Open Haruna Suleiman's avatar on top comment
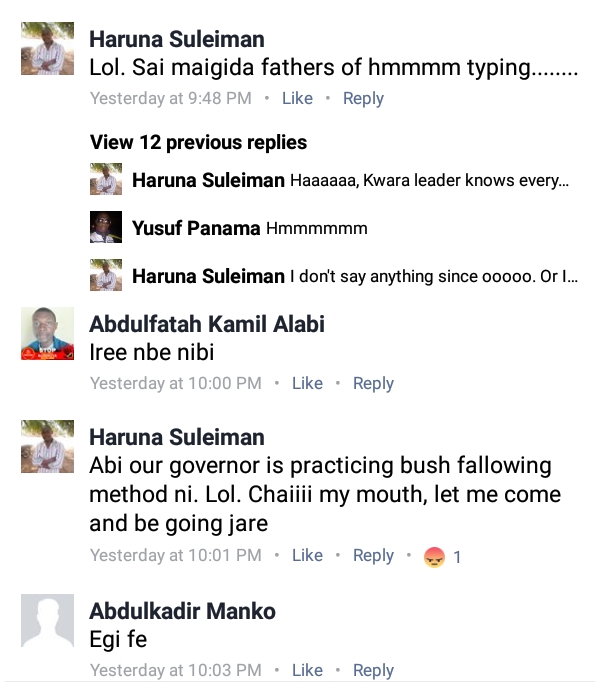 pyautogui.click(x=48, y=49)
